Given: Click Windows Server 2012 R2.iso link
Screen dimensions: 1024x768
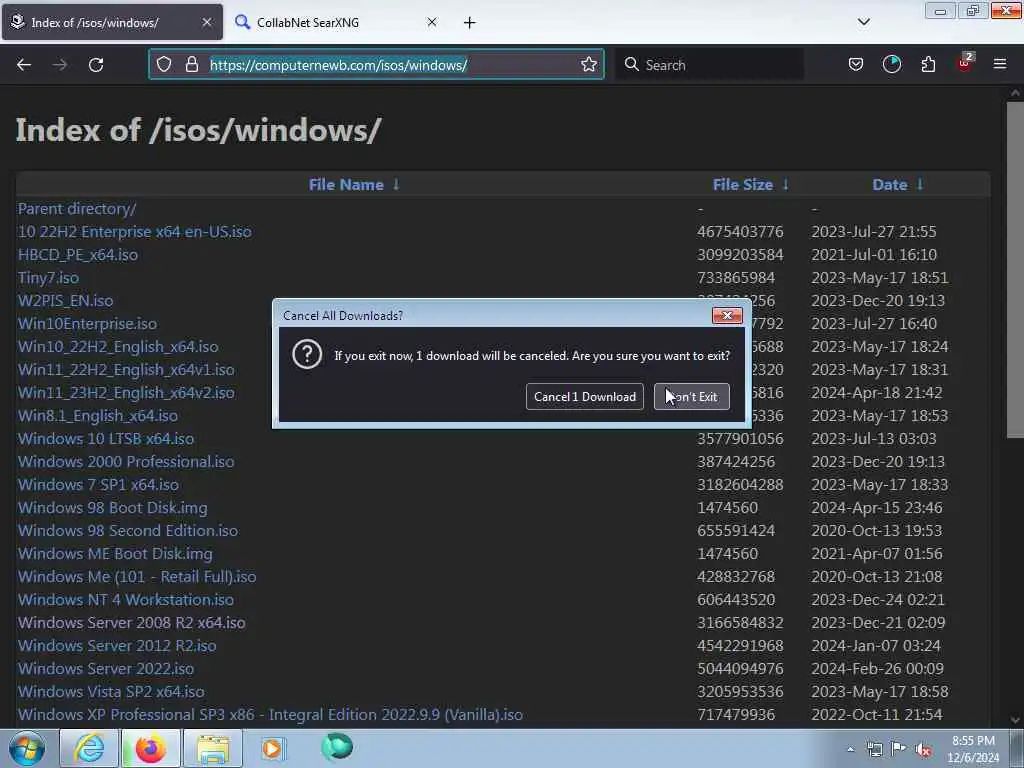Looking at the screenshot, I should coord(117,645).
